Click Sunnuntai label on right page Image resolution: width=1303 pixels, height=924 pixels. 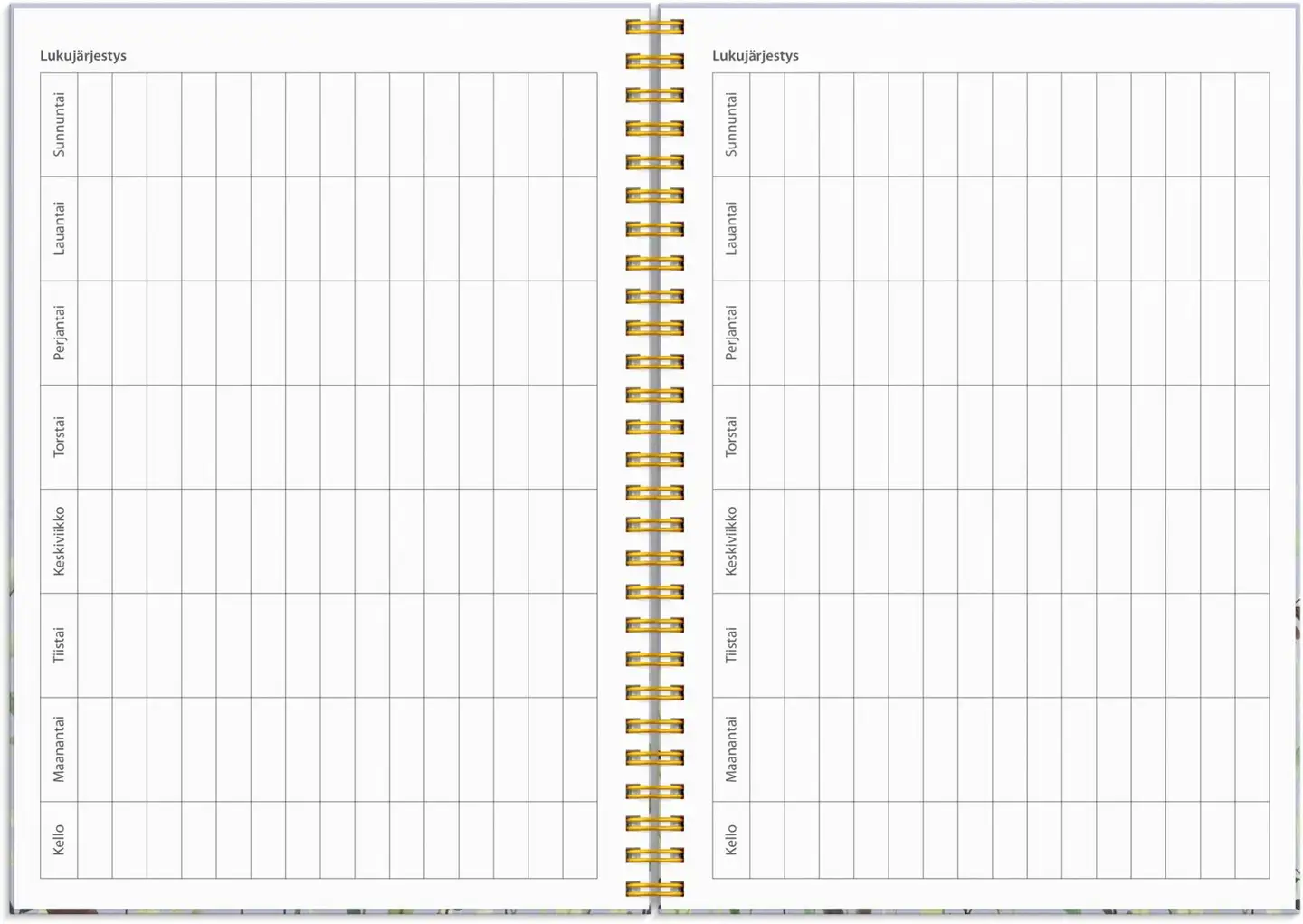pos(732,125)
